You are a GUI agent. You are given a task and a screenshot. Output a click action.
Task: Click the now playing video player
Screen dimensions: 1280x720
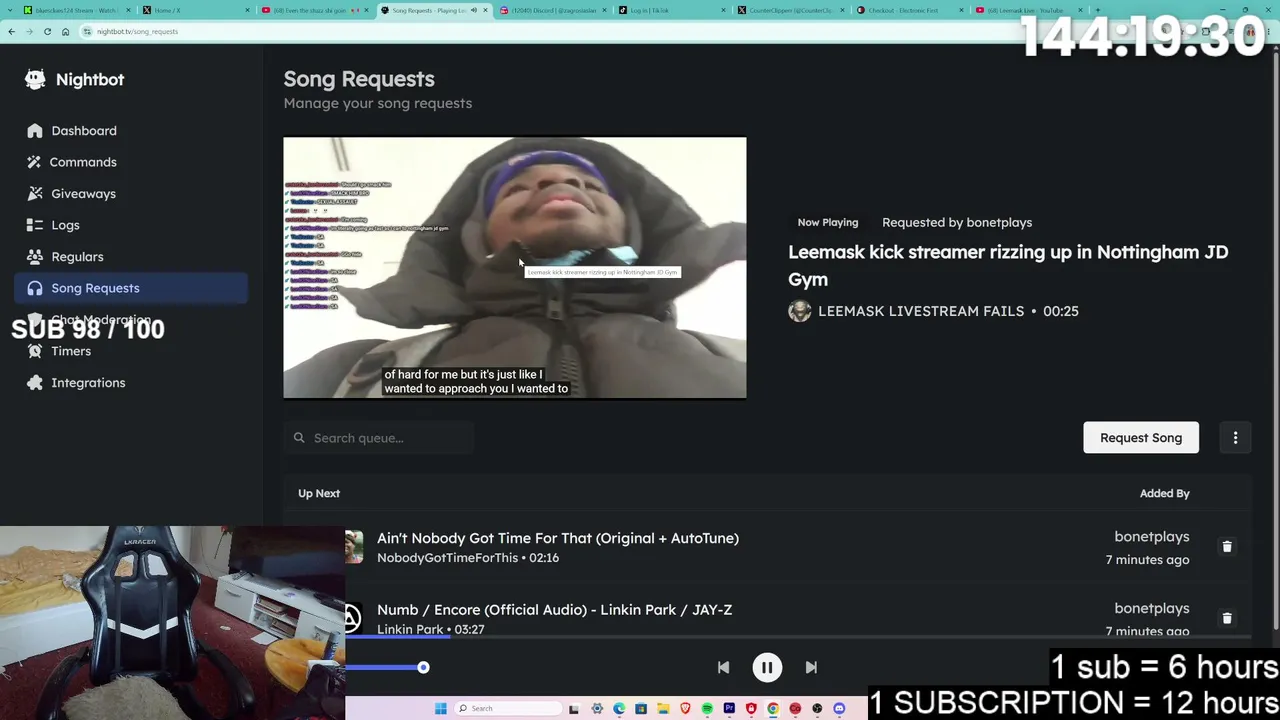pyautogui.click(x=515, y=268)
